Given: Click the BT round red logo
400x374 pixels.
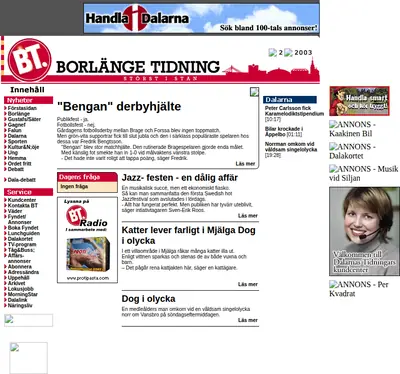Looking at the screenshot, I should point(30,60).
